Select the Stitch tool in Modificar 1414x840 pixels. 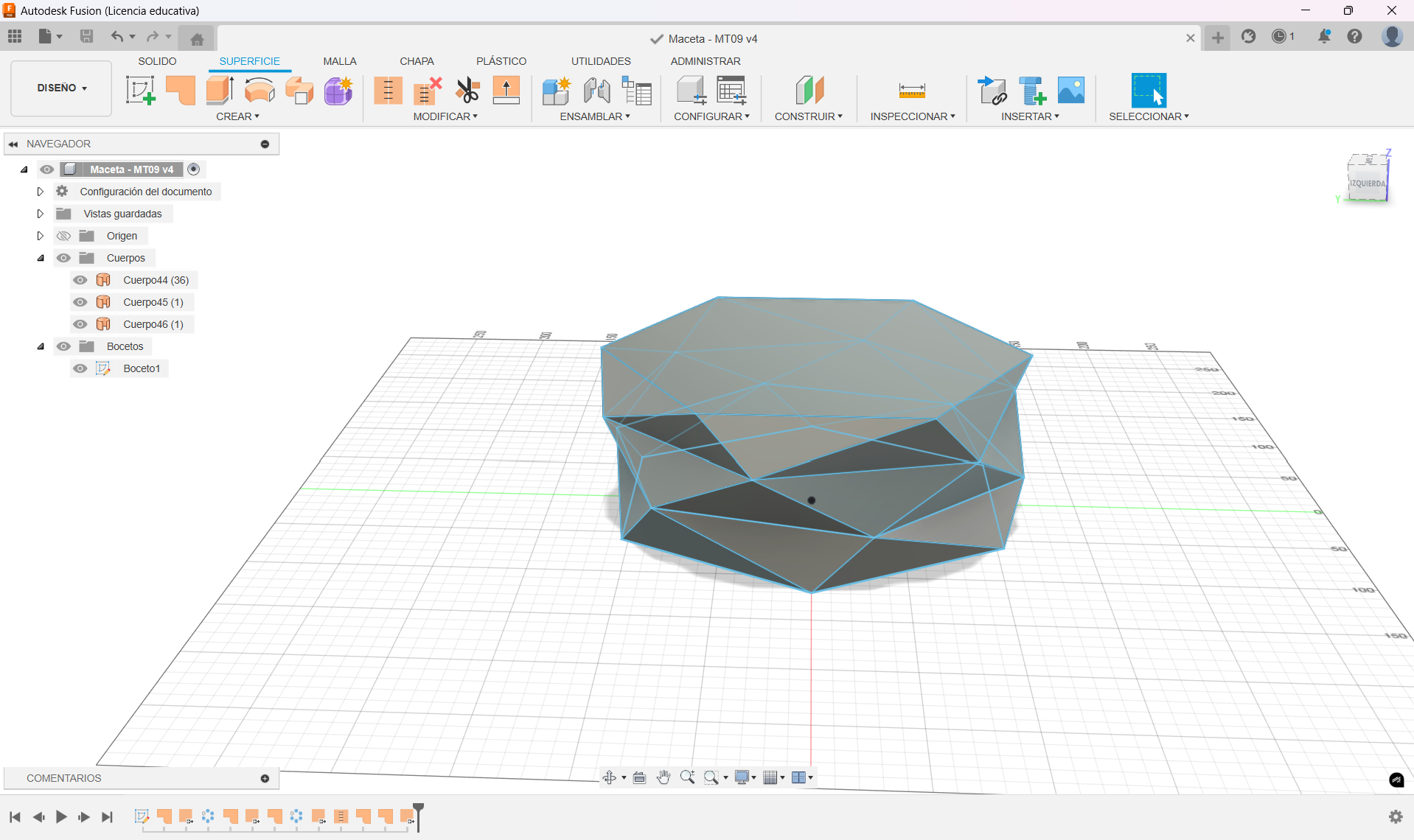coord(388,91)
